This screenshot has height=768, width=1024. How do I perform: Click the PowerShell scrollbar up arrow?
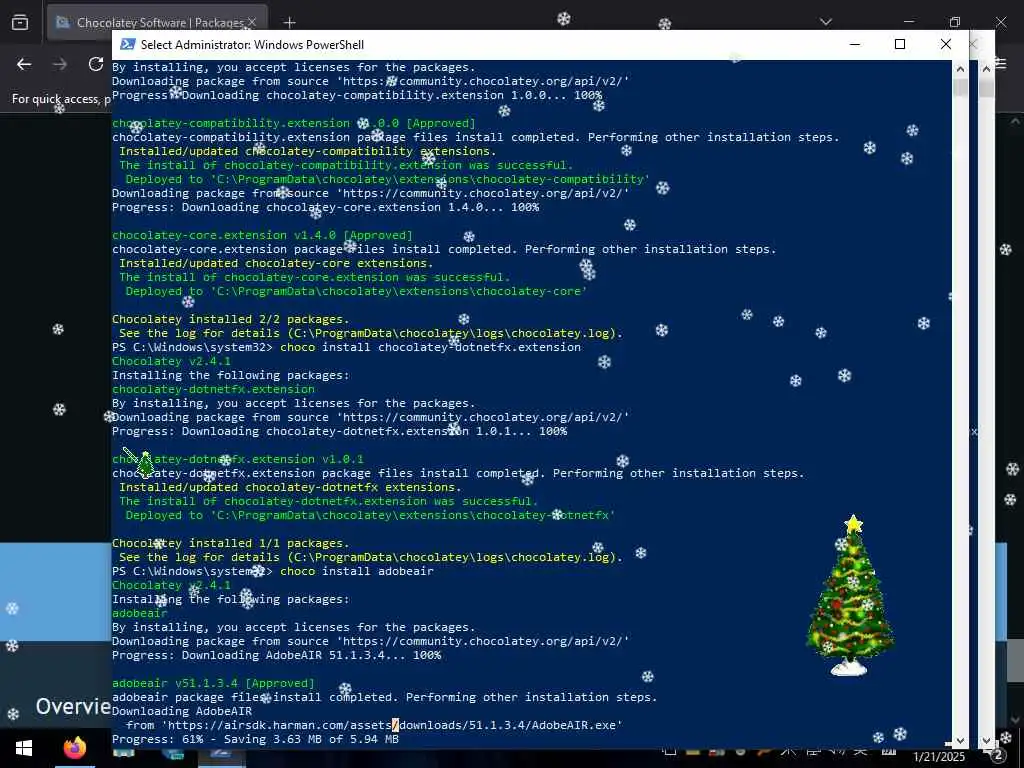(960, 68)
